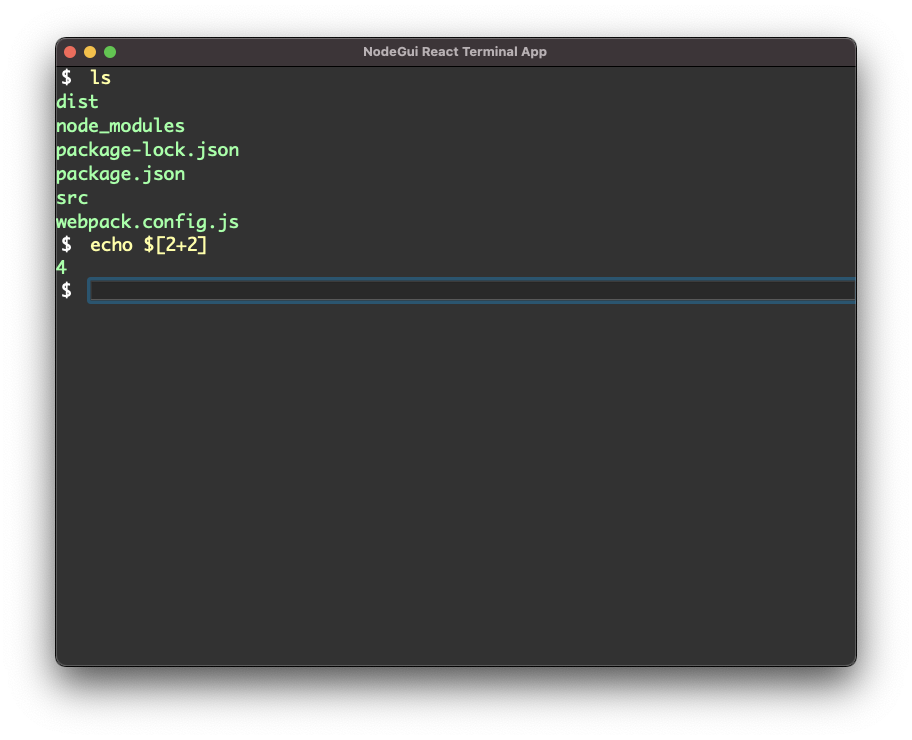Click the word echo in the command

111,245
